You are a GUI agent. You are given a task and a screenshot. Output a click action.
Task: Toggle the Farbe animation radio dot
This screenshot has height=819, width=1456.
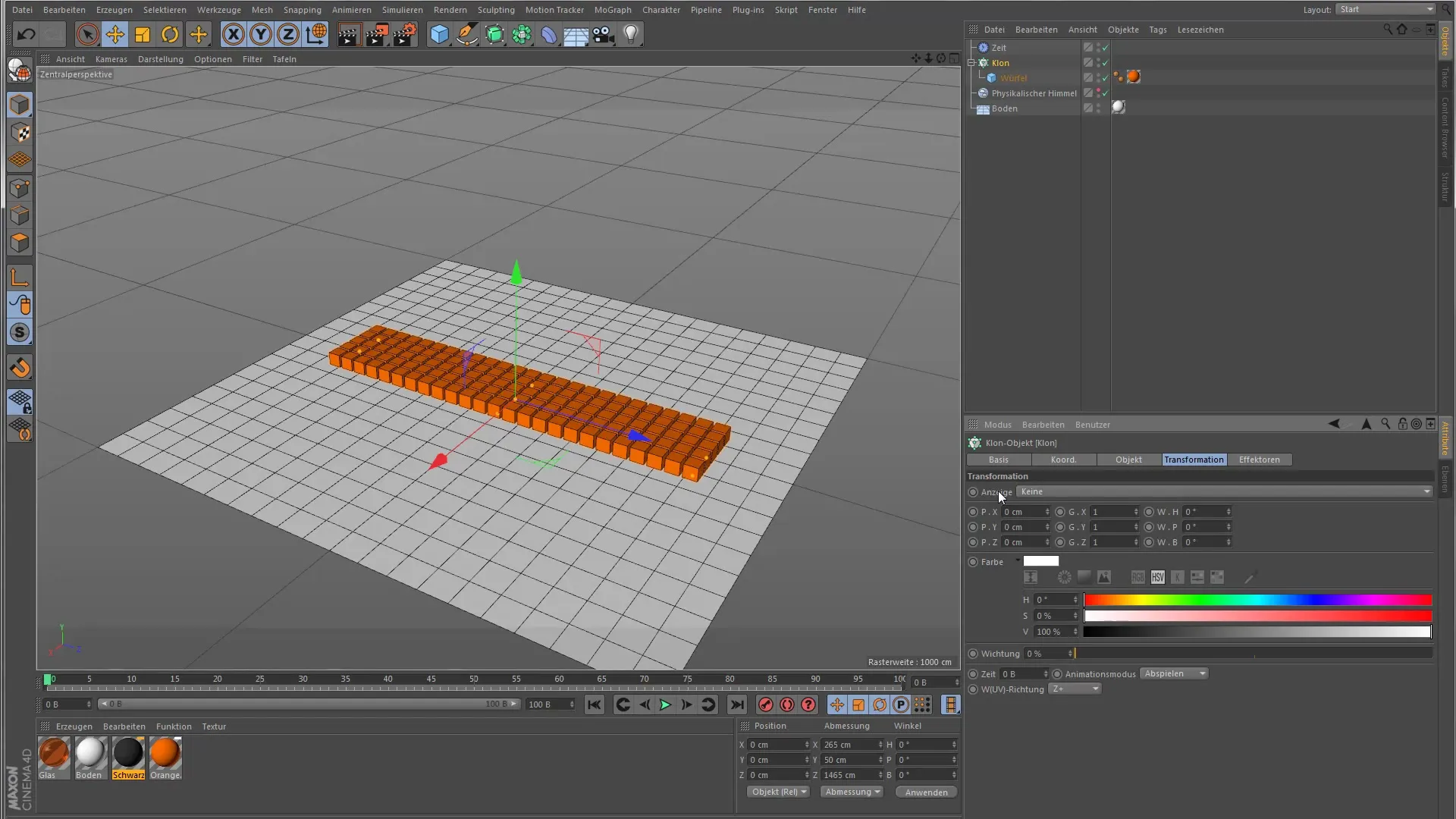click(x=973, y=562)
